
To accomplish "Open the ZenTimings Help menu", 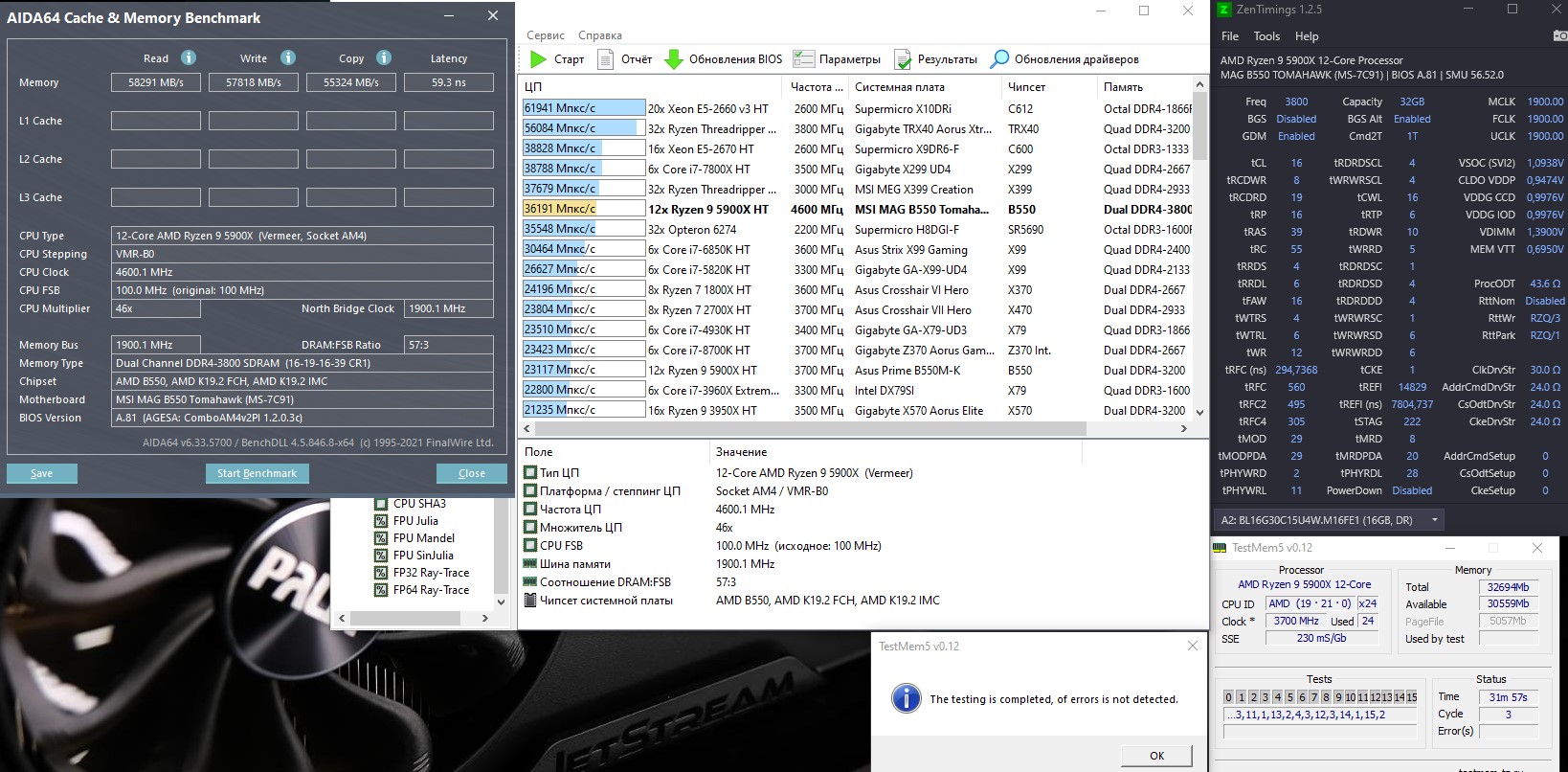I will coord(1307,36).
